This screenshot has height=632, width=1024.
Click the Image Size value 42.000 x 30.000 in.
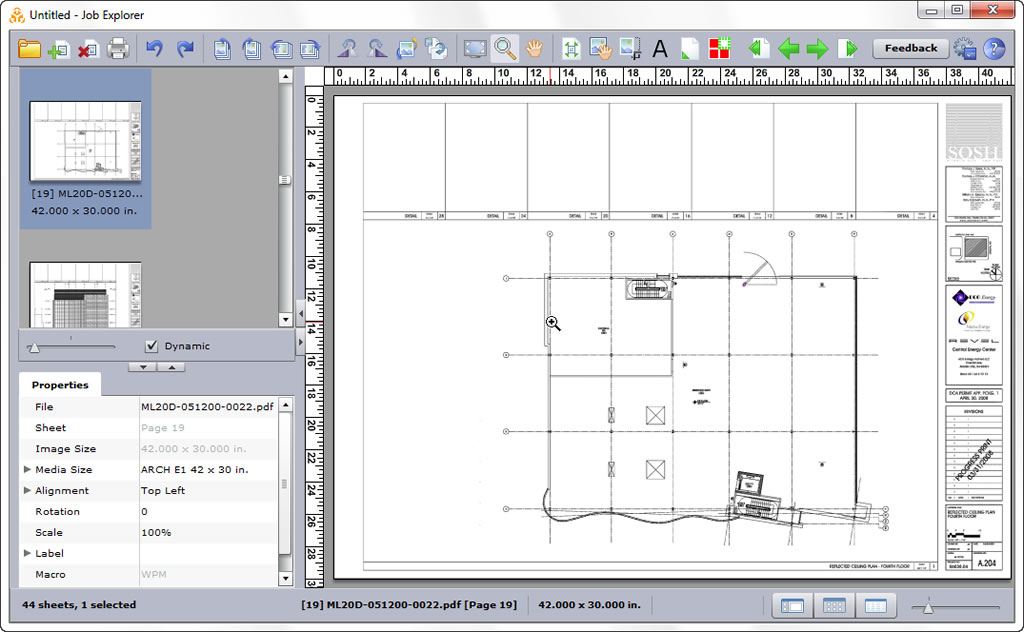click(193, 449)
